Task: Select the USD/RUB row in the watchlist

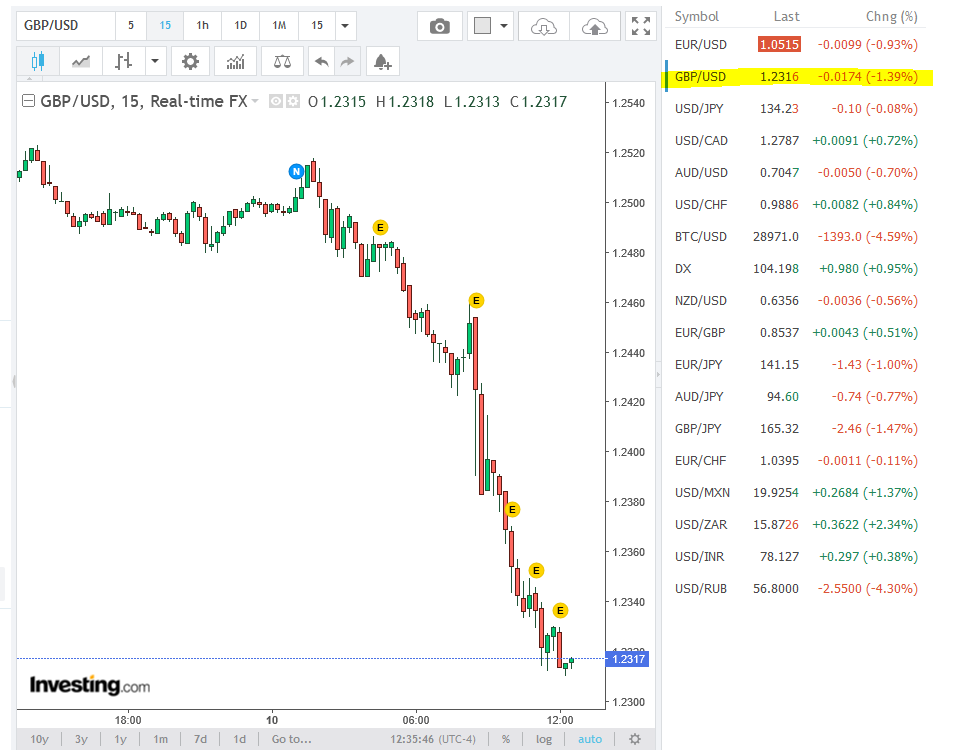Action: tap(796, 589)
